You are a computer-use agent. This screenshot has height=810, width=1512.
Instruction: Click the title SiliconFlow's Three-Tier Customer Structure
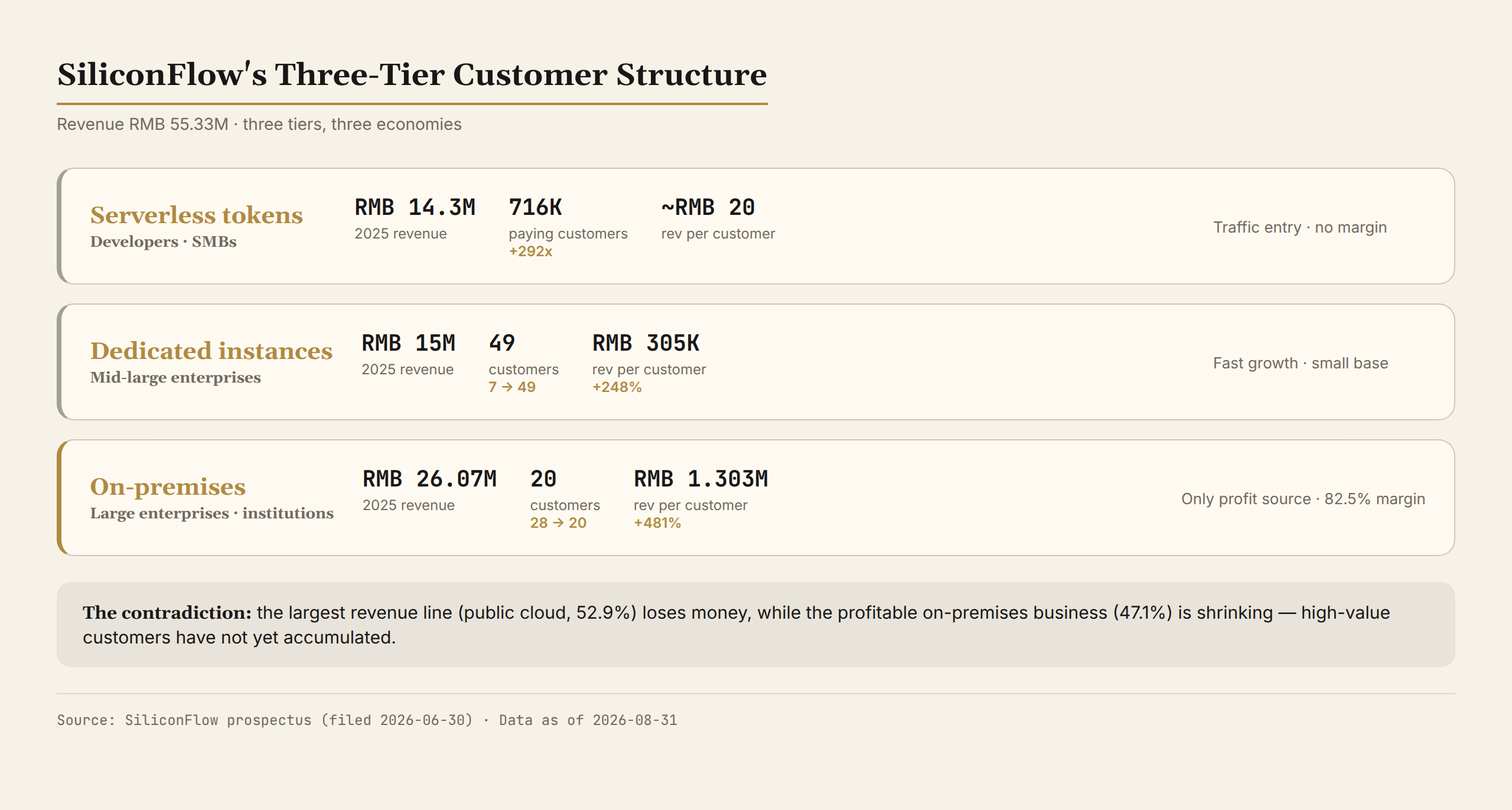coord(412,75)
